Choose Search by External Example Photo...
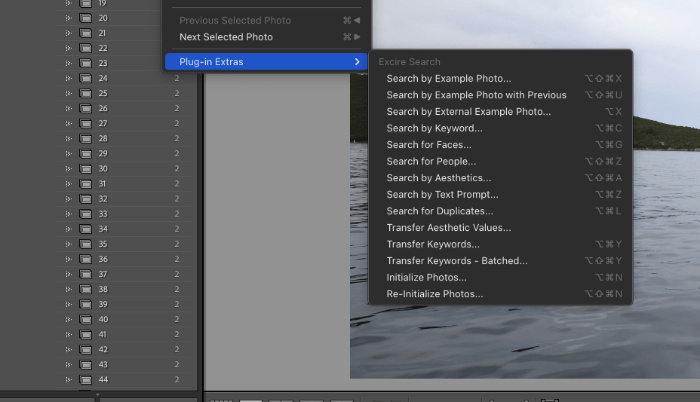This screenshot has height=402, width=700. pos(500,112)
